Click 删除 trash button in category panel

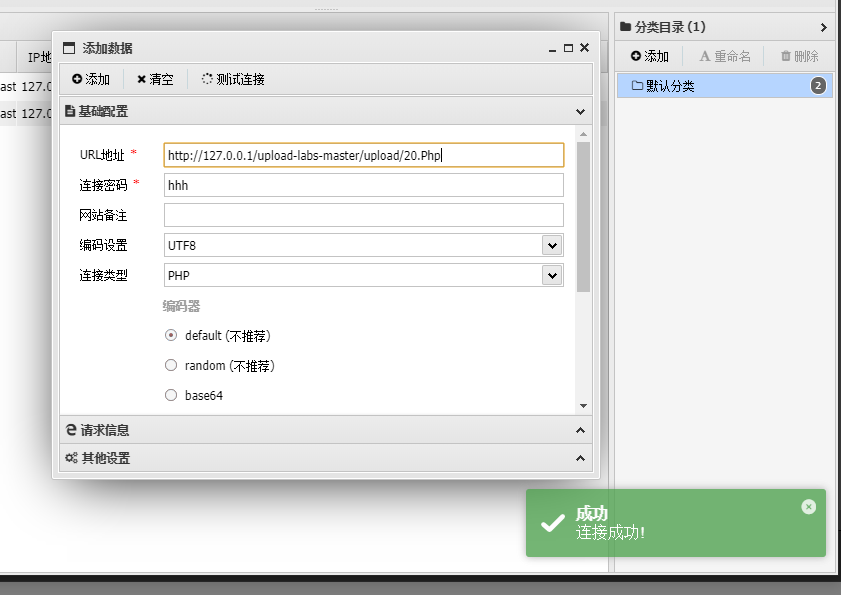[x=799, y=56]
